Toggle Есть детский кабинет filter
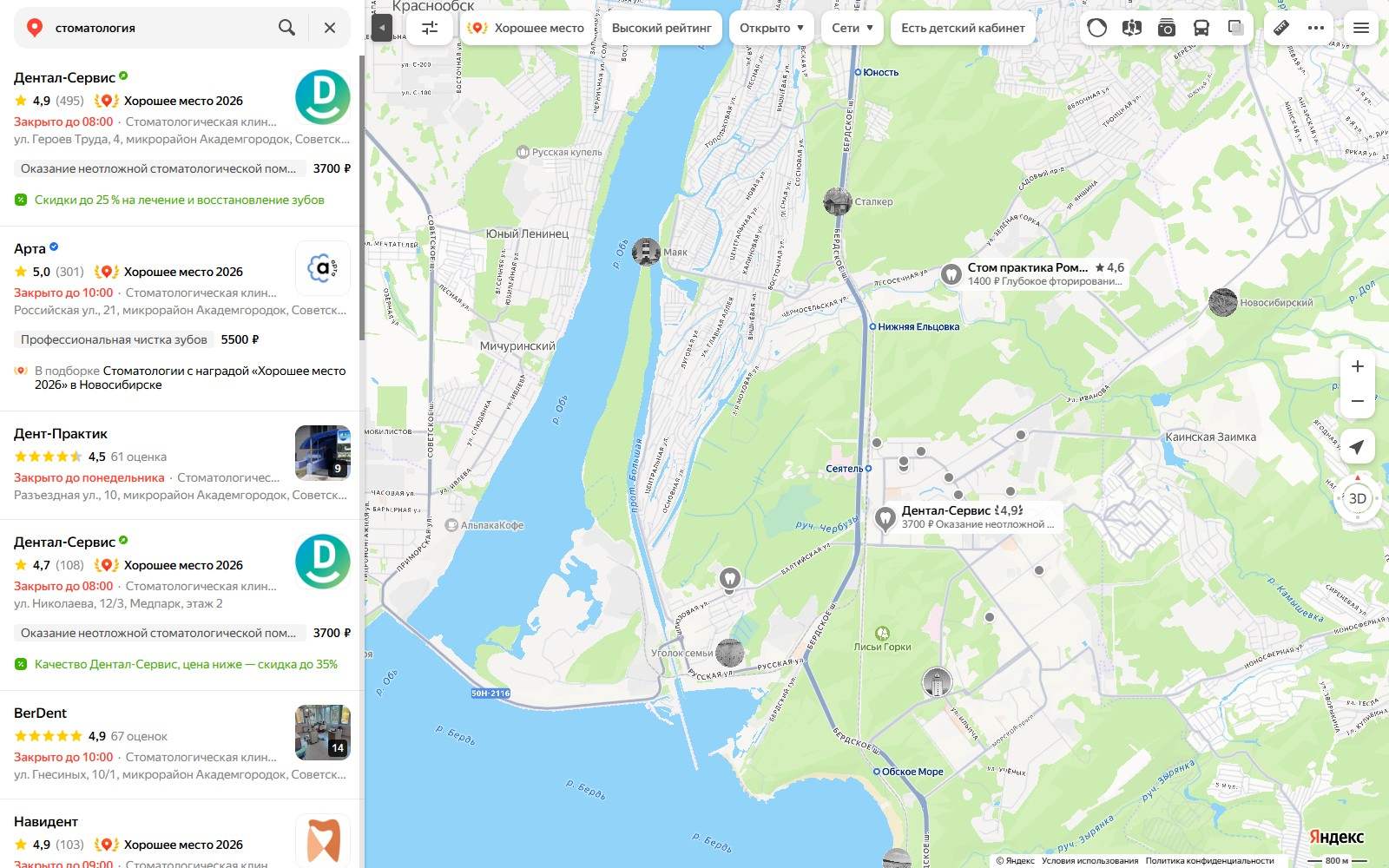The image size is (1389, 868). point(963,28)
